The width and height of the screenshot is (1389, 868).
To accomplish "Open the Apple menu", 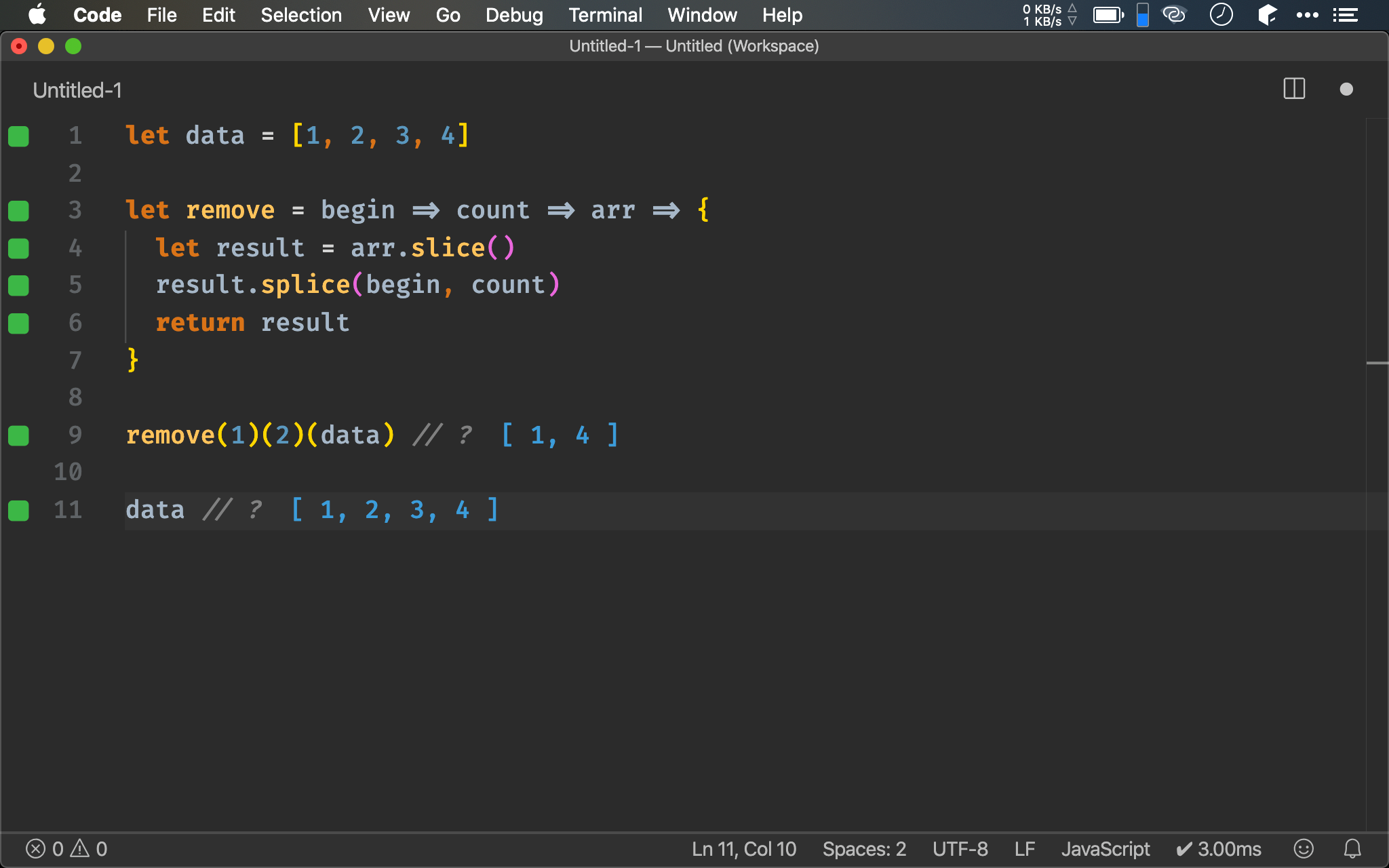I will [37, 15].
